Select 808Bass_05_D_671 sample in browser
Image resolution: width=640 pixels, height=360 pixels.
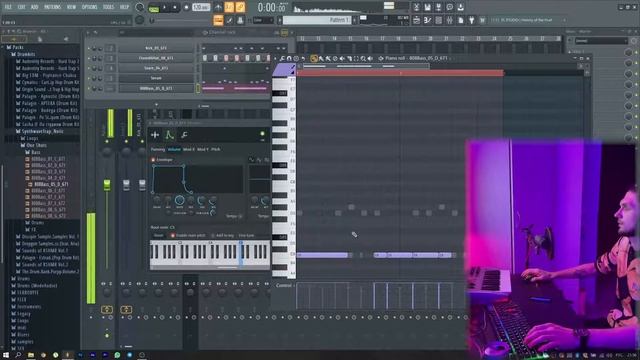[x=50, y=184]
